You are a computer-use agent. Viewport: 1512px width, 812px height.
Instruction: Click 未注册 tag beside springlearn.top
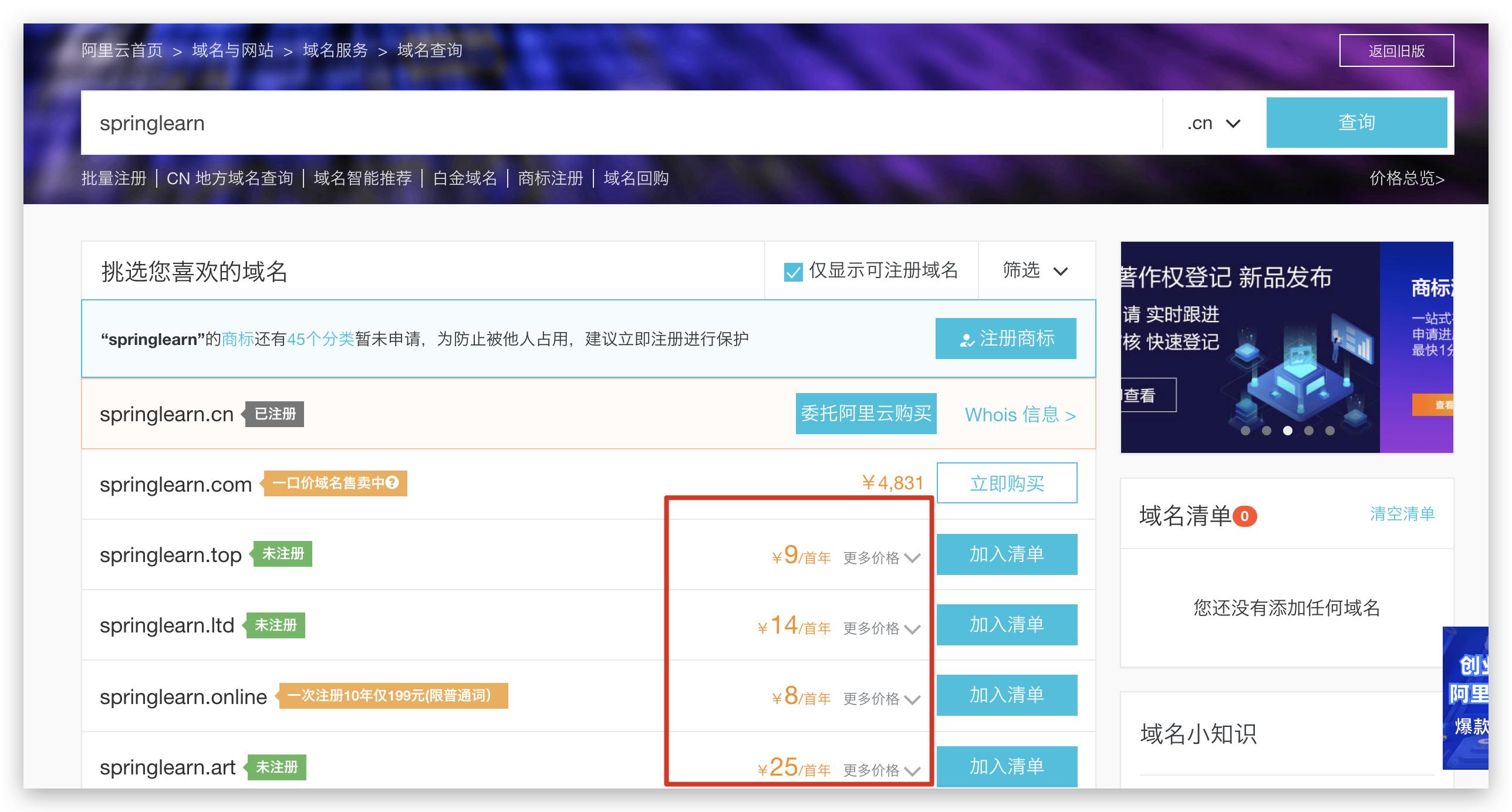click(x=283, y=554)
